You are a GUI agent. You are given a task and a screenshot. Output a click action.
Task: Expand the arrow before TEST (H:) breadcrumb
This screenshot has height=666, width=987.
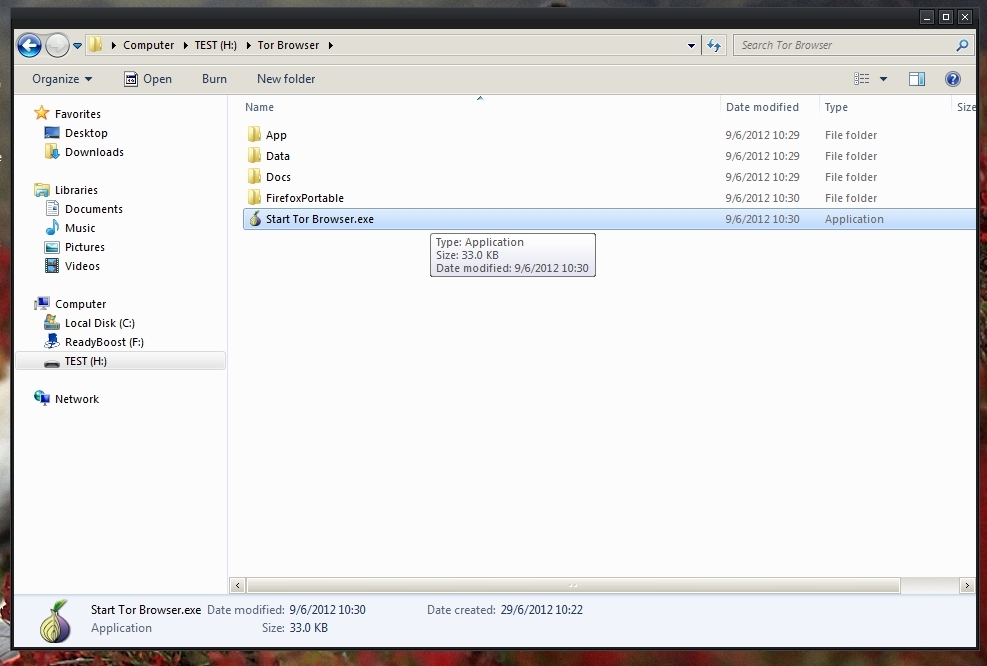tap(185, 45)
